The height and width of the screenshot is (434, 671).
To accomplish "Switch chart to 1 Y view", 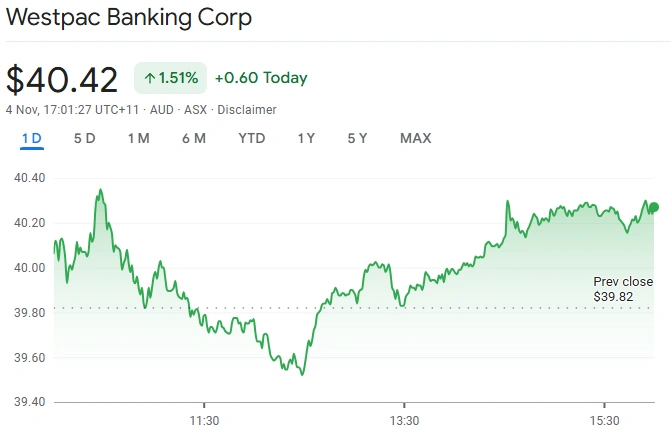I will pyautogui.click(x=306, y=138).
